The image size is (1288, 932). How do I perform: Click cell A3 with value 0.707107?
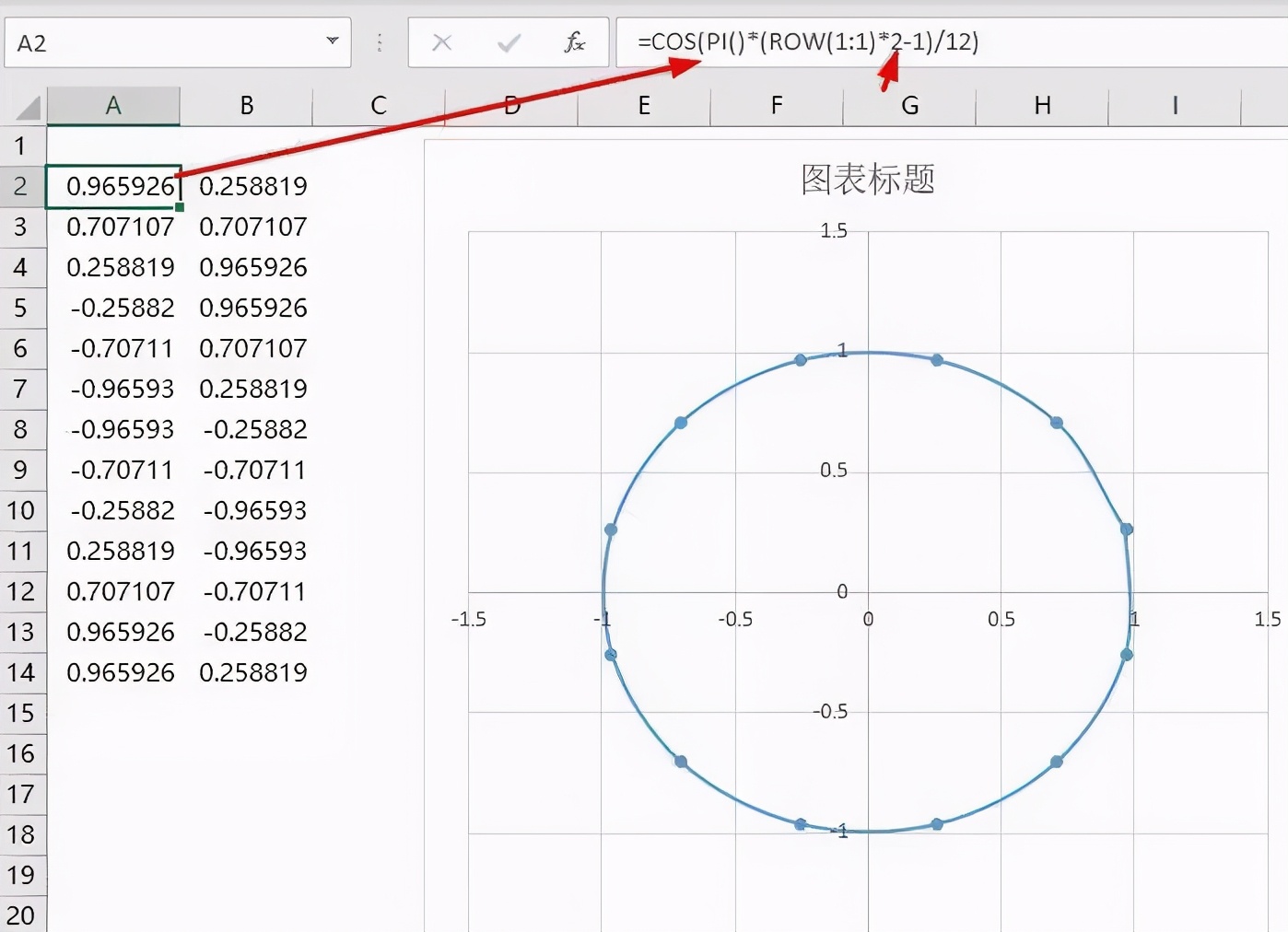120,227
